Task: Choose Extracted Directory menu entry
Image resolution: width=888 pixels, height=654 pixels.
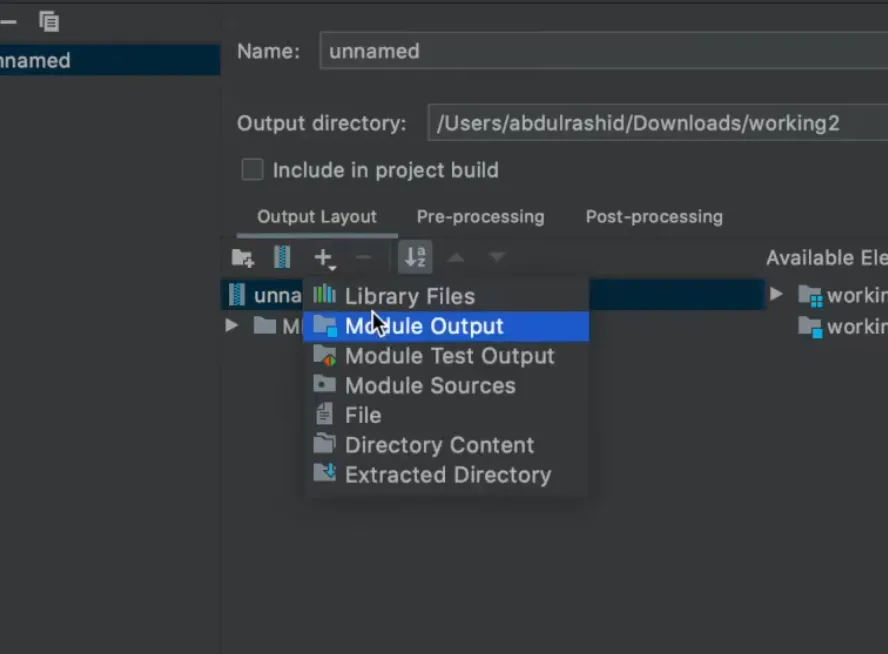Action: tap(446, 475)
